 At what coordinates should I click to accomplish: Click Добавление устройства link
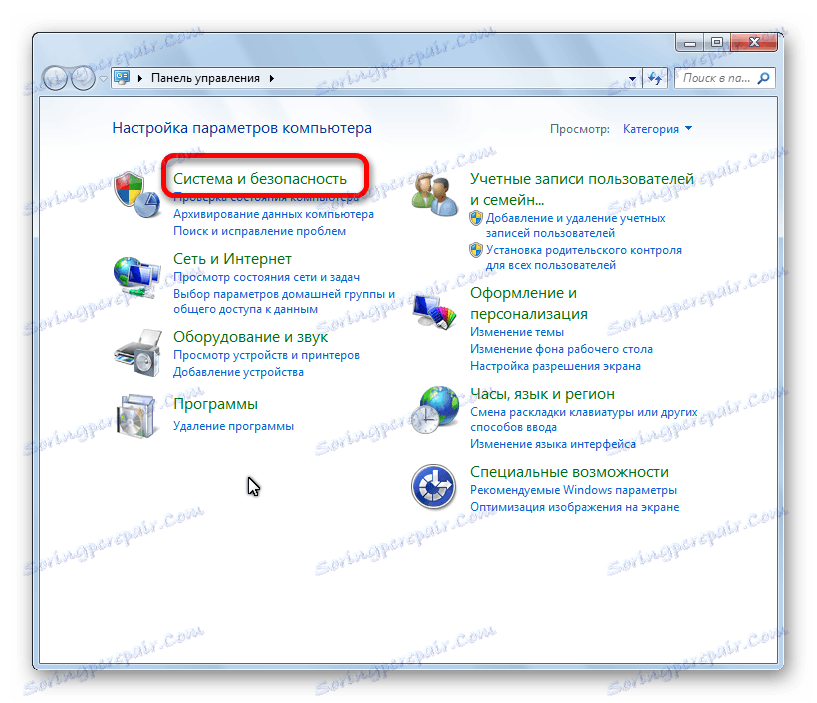pyautogui.click(x=238, y=372)
